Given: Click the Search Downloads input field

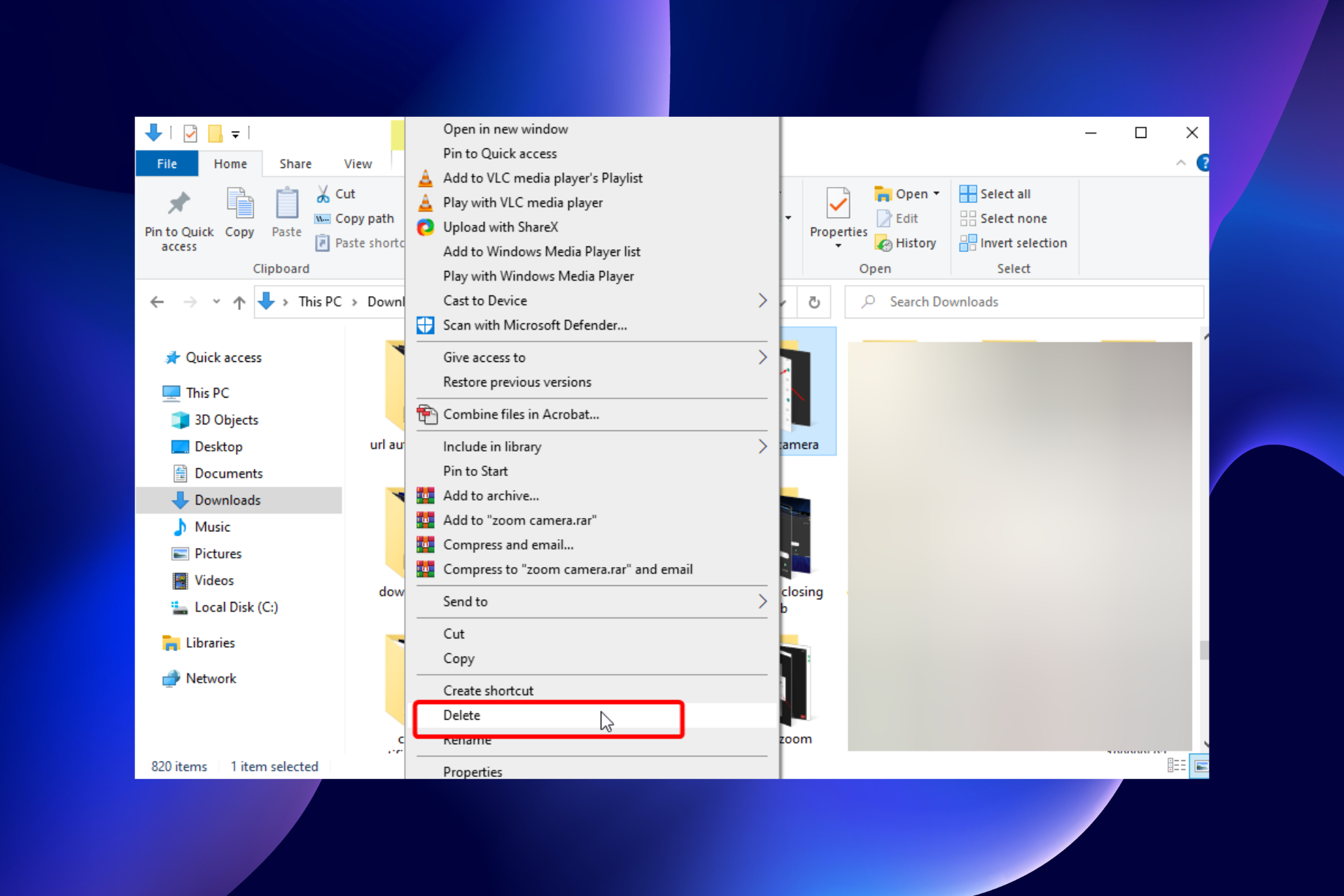Looking at the screenshot, I should point(1024,301).
